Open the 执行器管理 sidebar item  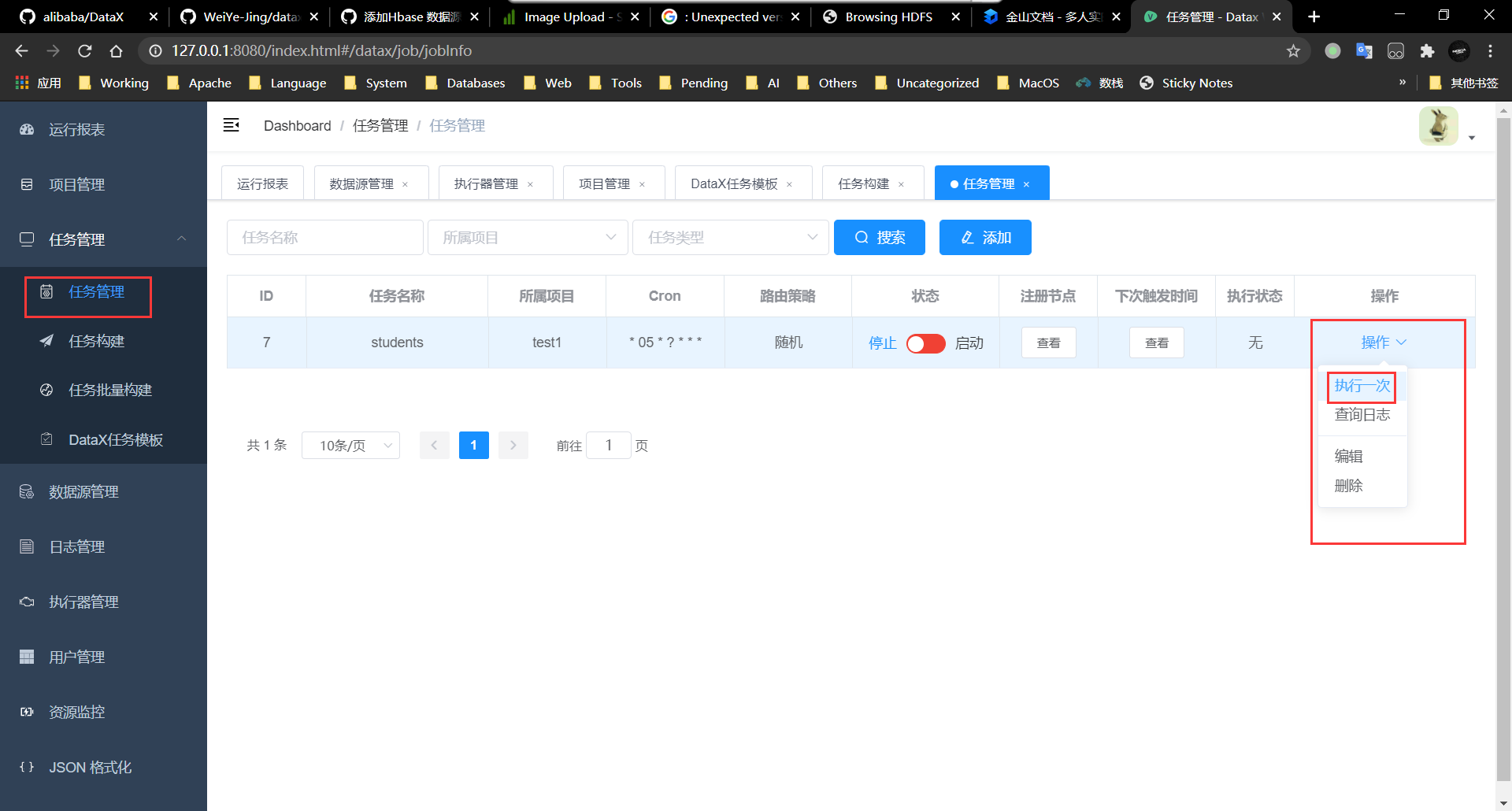coord(82,601)
